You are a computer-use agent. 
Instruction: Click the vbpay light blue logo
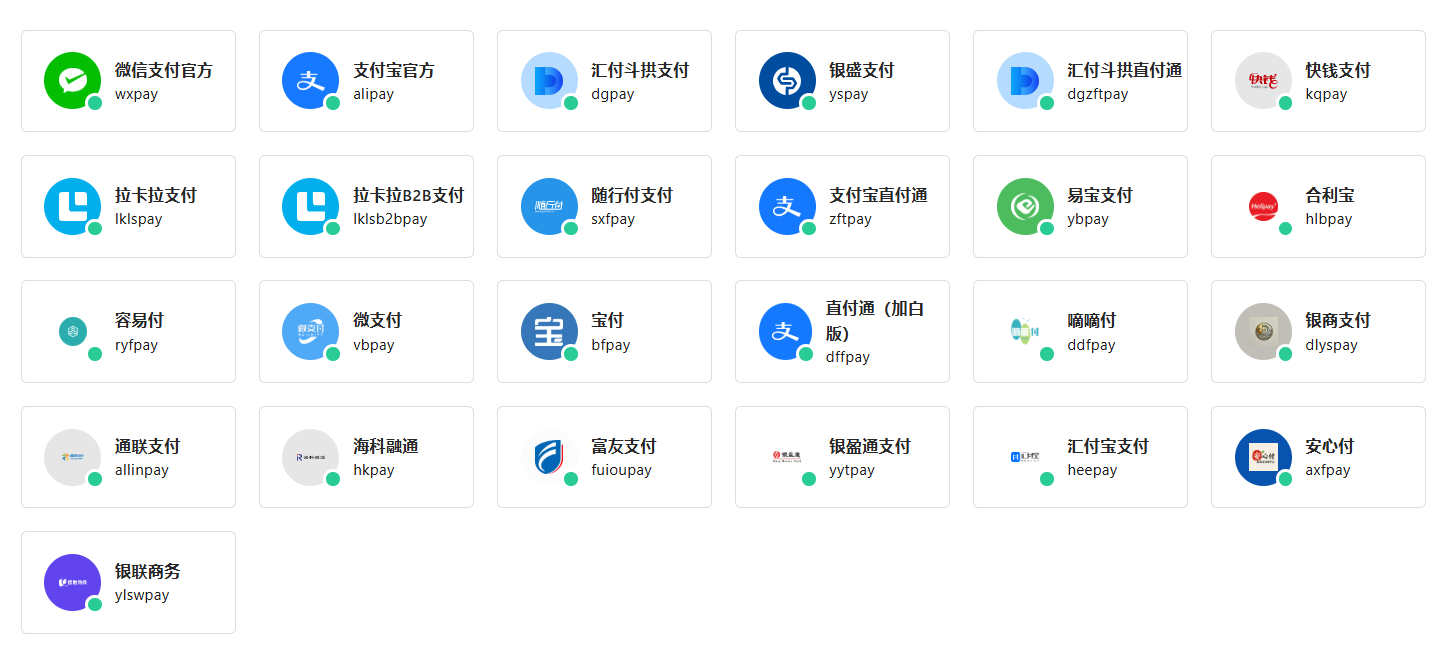coord(311,332)
